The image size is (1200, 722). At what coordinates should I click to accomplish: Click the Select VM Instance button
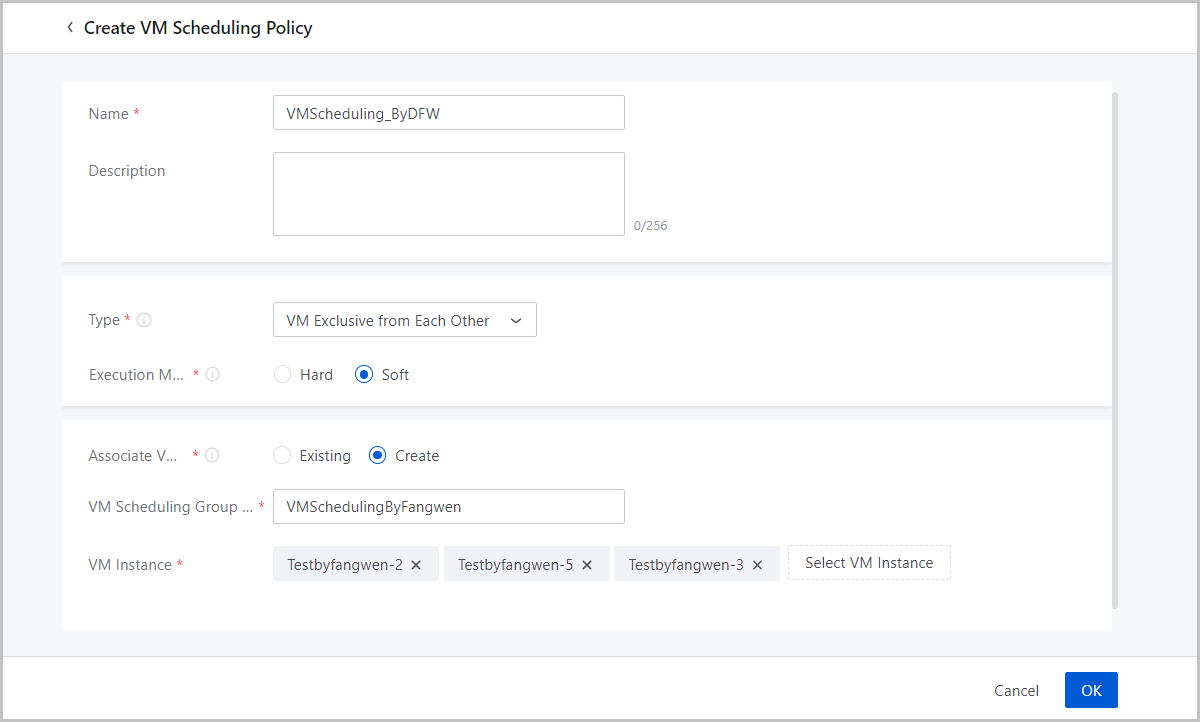point(868,563)
